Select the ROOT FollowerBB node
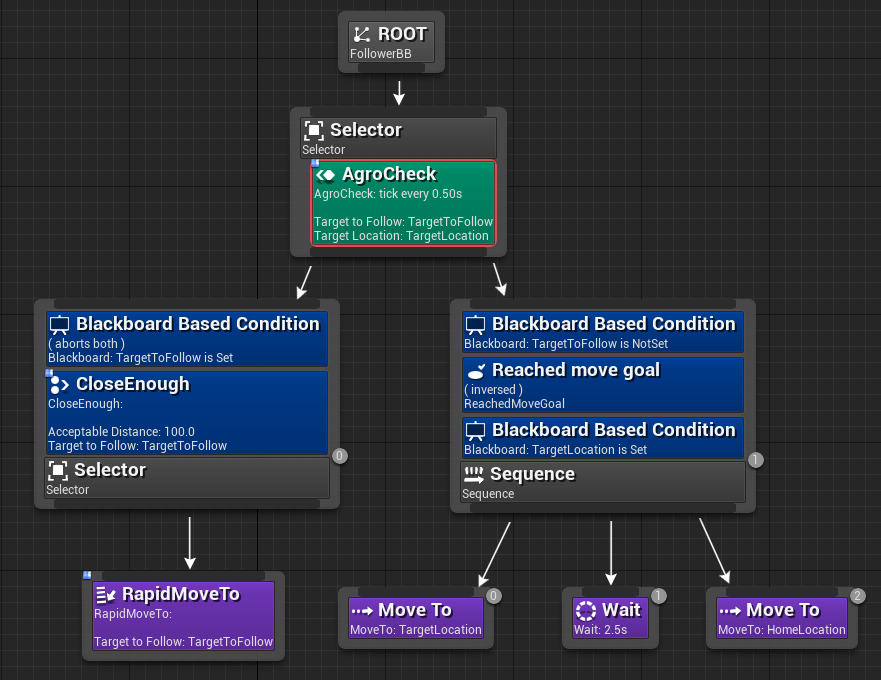The height and width of the screenshot is (680, 881). [x=391, y=42]
